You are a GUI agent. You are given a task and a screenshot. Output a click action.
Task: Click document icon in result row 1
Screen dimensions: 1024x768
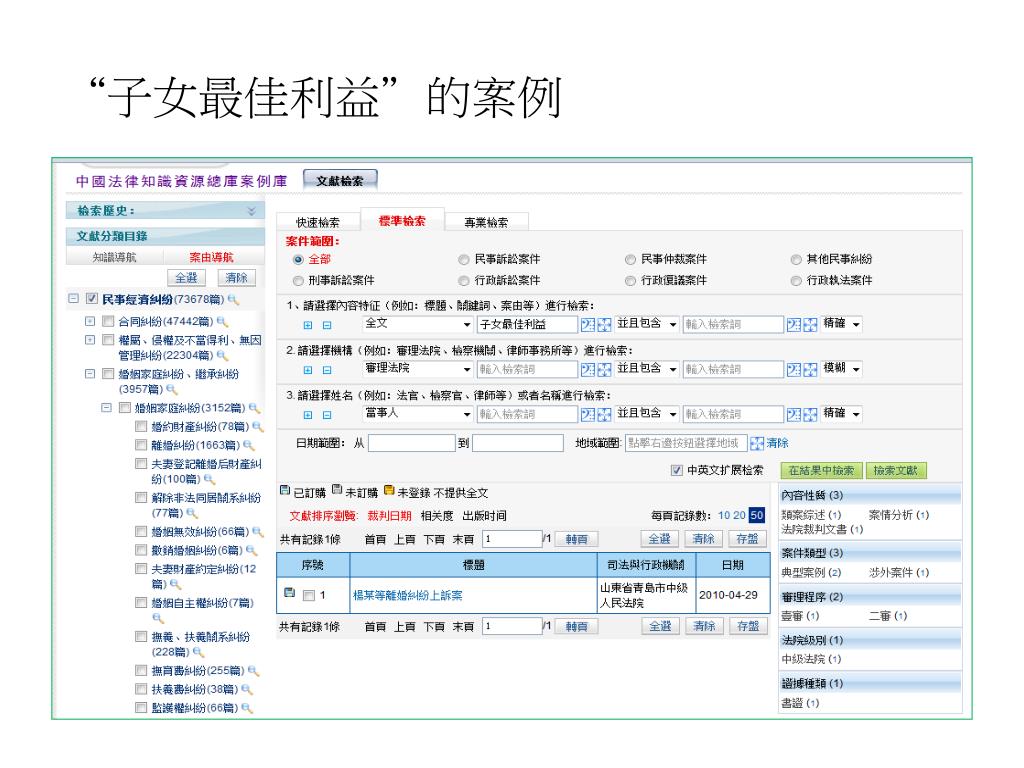[x=290, y=593]
